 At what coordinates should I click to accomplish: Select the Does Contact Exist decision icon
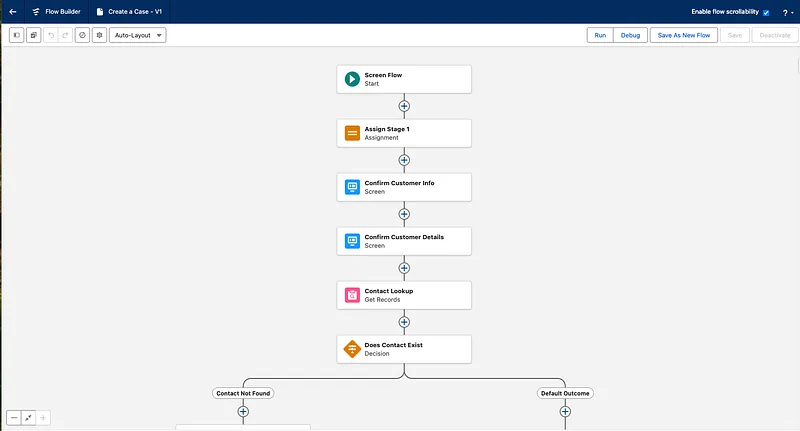click(352, 349)
